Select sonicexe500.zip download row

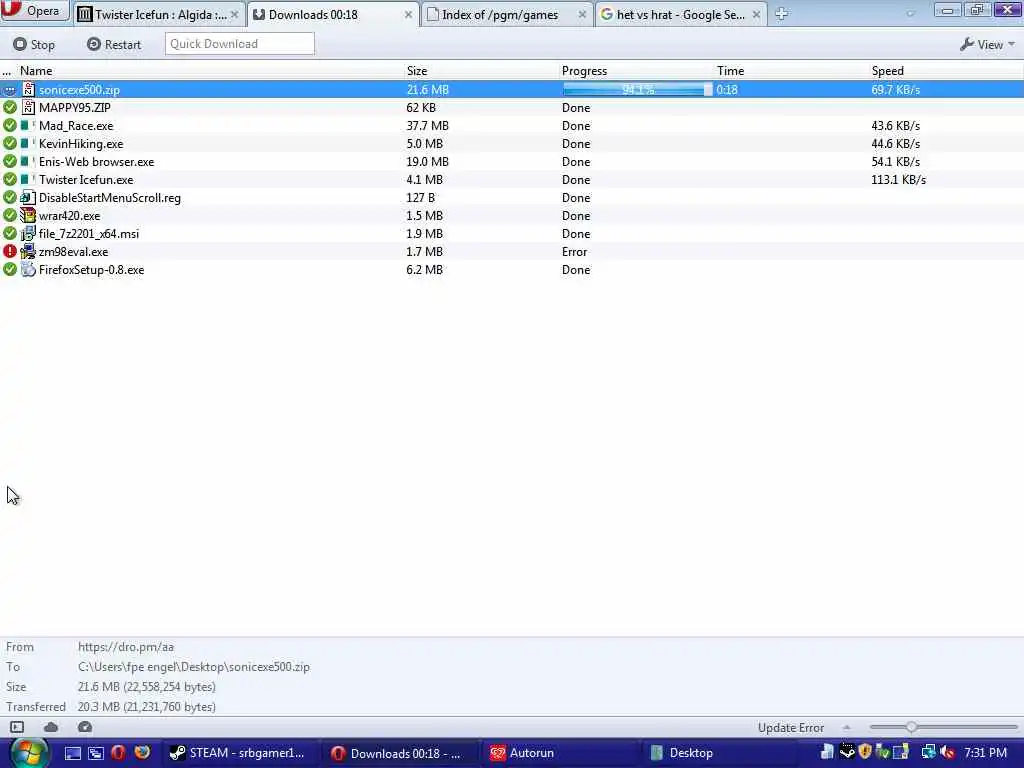[512, 89]
